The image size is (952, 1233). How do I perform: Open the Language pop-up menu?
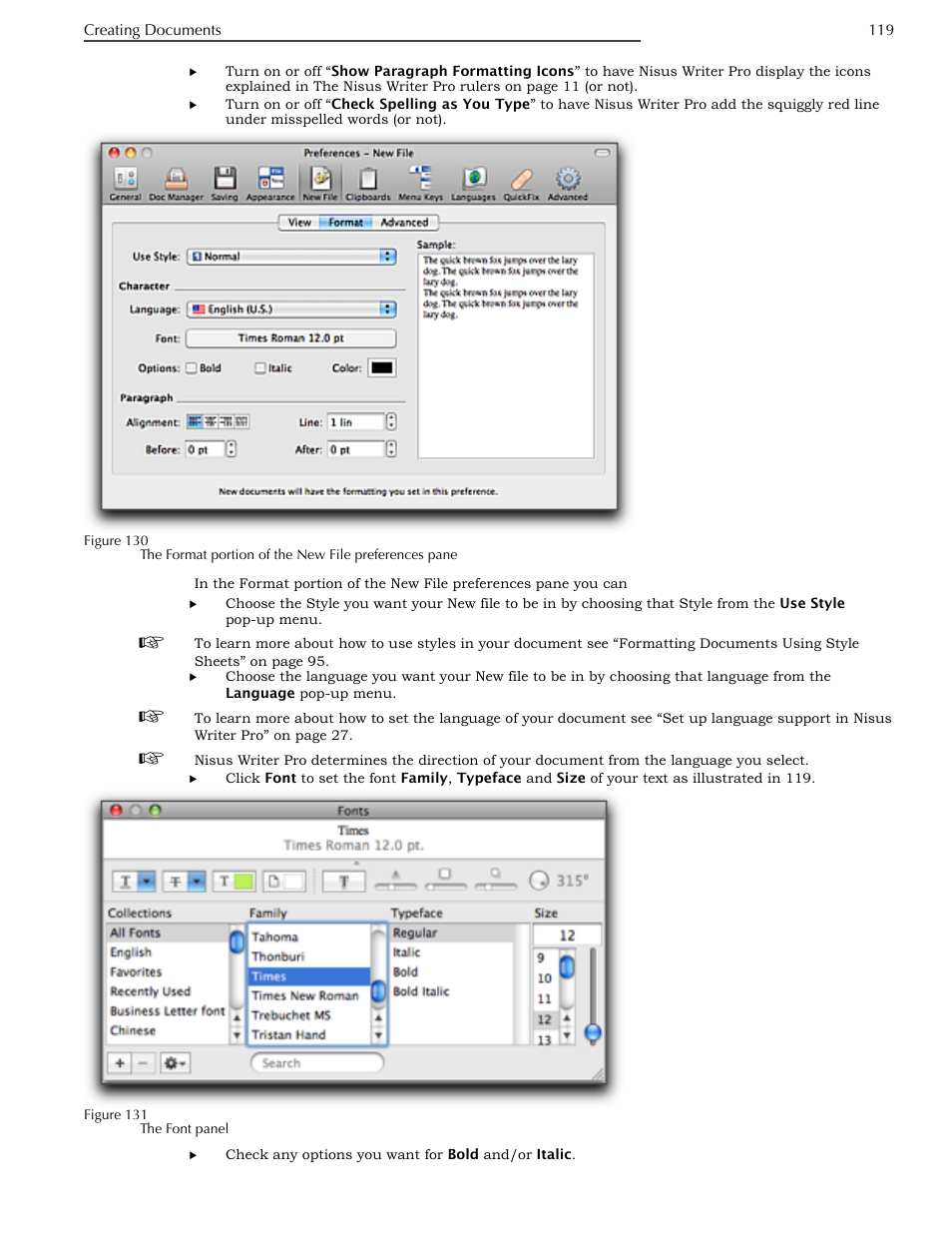tap(292, 309)
